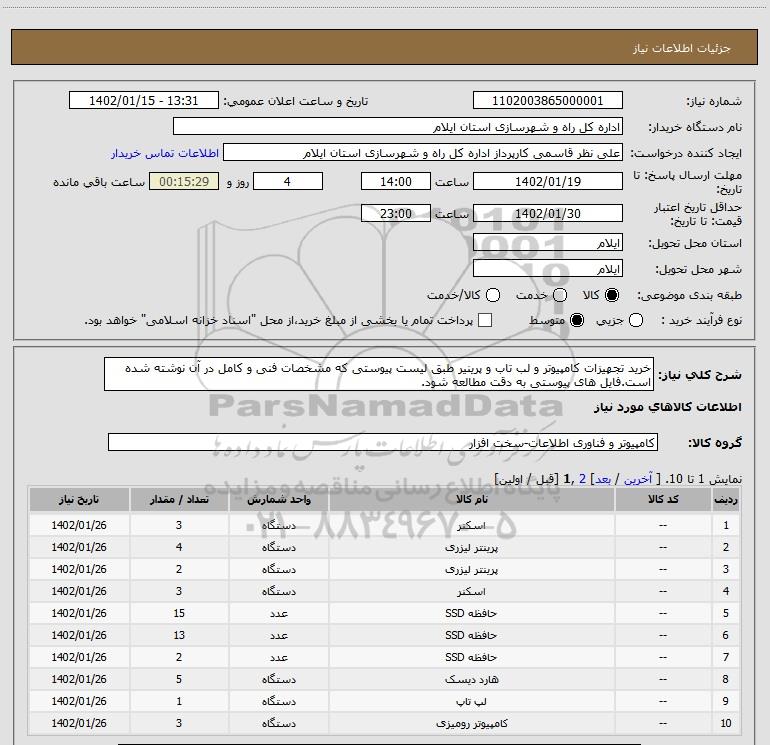Select اسکنر in row 4
Viewport: 770px width, 745px height.
point(471,591)
